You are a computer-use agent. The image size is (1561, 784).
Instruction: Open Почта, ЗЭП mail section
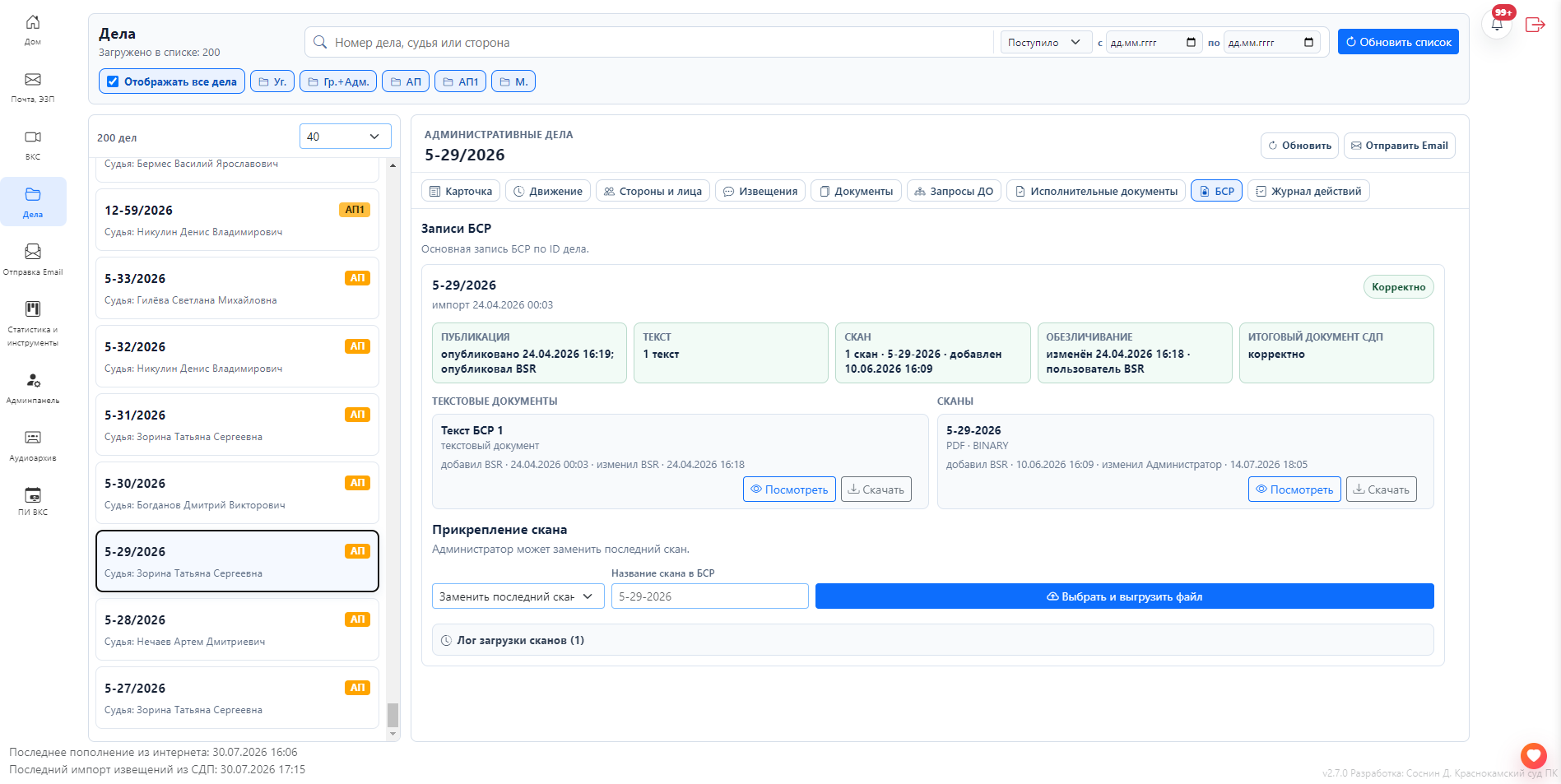[33, 86]
